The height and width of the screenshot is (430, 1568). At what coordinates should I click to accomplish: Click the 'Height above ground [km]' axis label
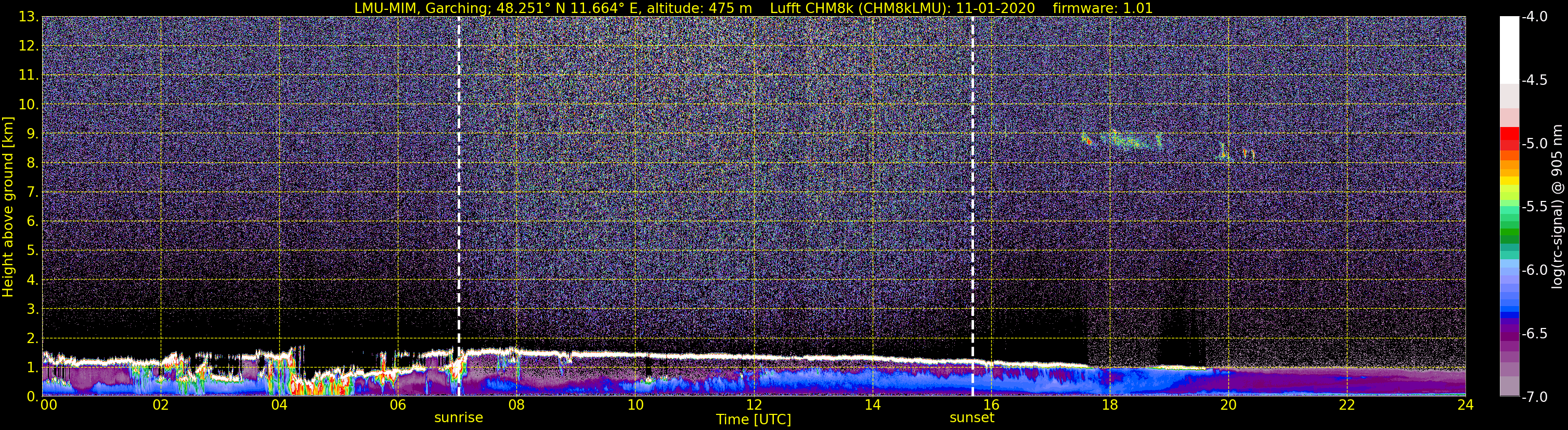pyautogui.click(x=8, y=207)
